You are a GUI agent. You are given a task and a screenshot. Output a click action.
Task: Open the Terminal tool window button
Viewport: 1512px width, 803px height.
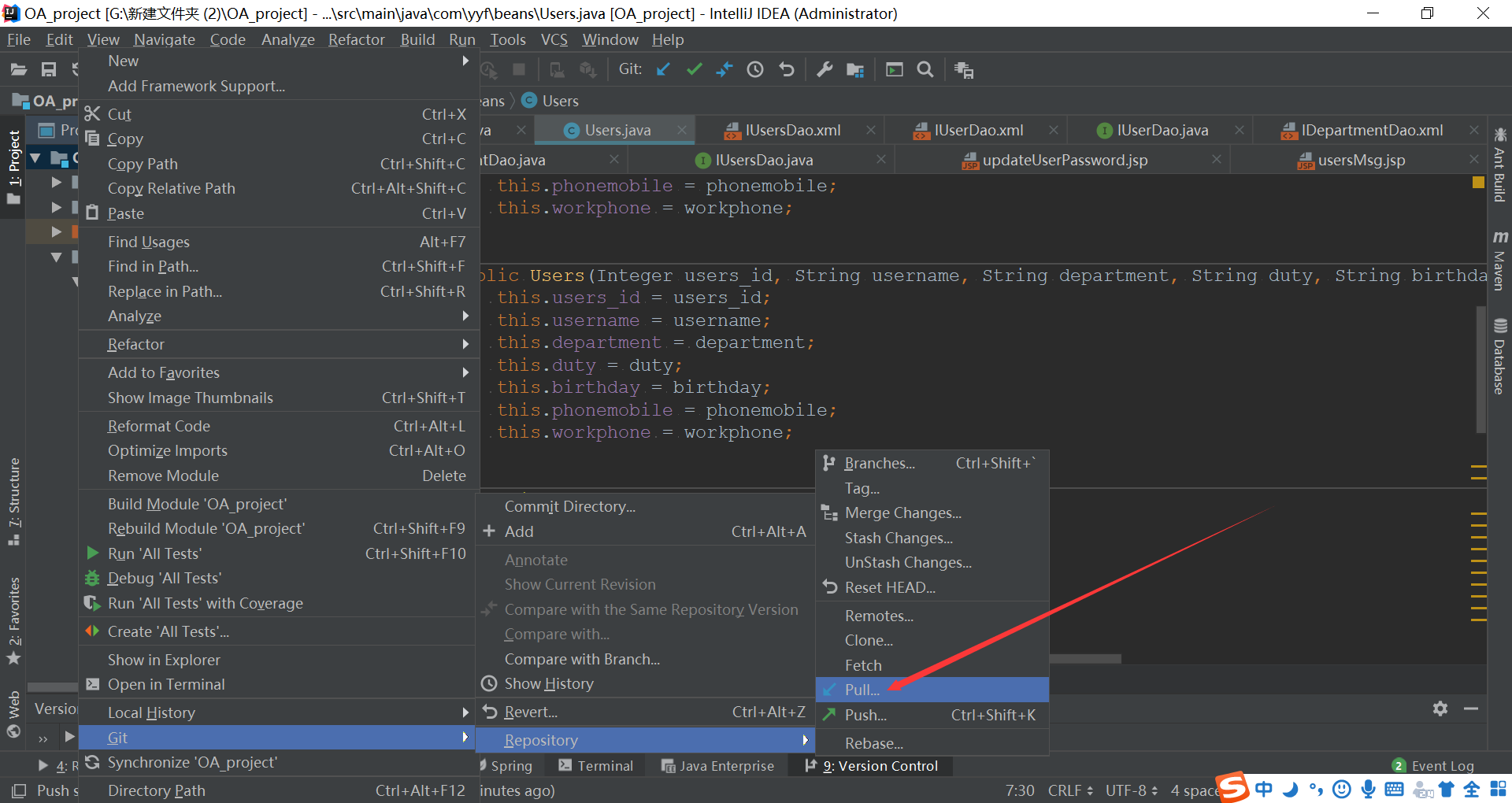(595, 766)
